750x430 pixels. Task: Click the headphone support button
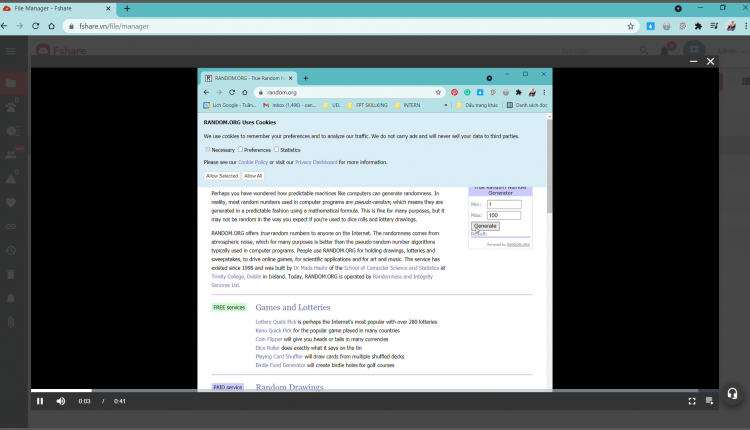point(732,394)
